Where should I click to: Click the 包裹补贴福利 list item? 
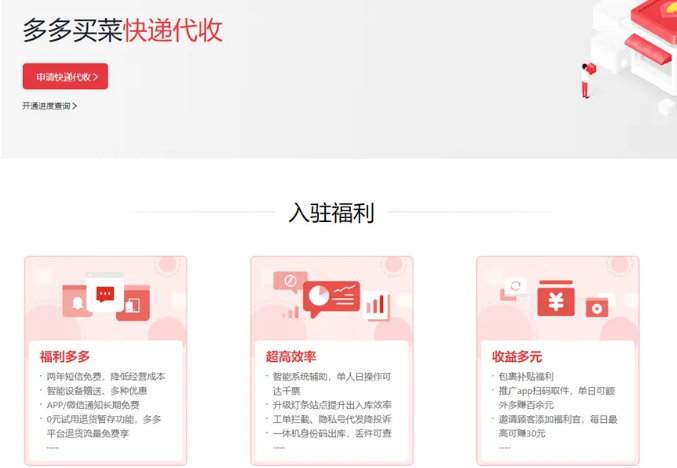[x=525, y=377]
